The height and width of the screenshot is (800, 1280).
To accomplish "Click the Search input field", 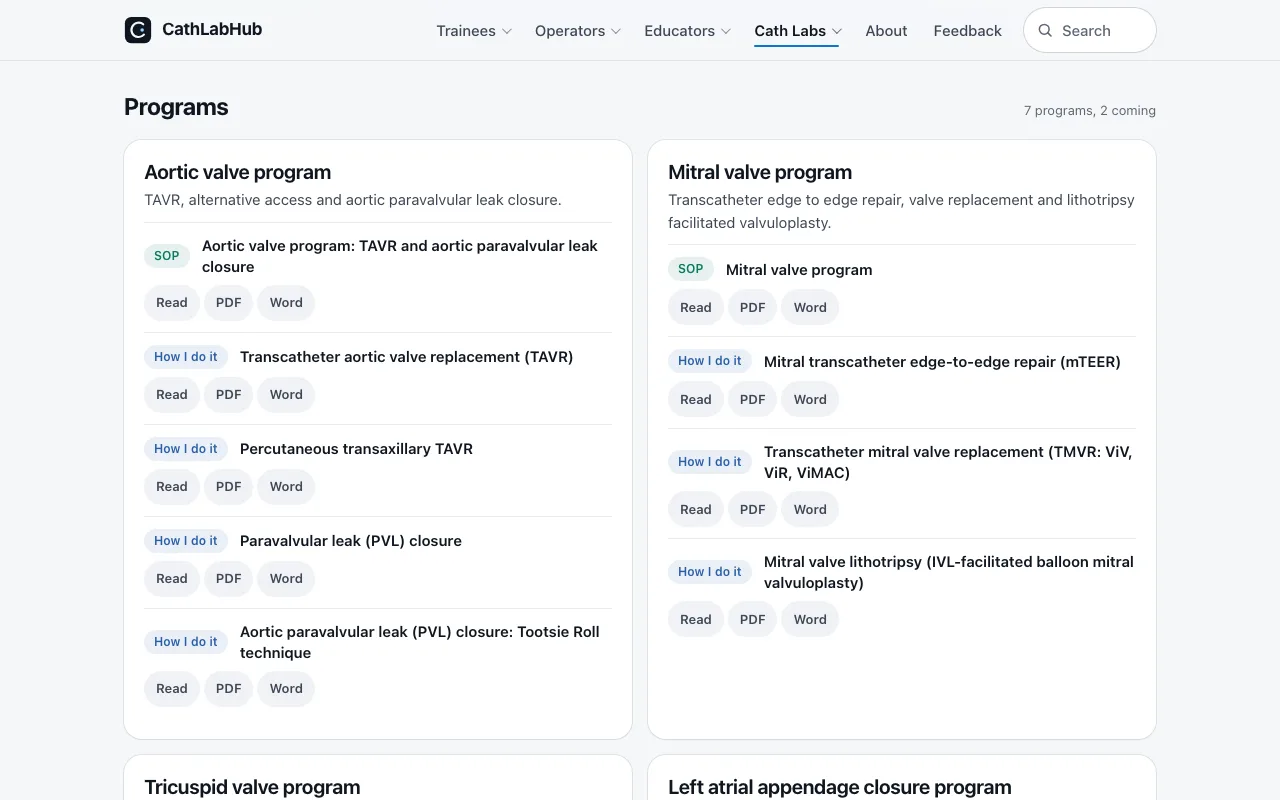I will click(1090, 30).
